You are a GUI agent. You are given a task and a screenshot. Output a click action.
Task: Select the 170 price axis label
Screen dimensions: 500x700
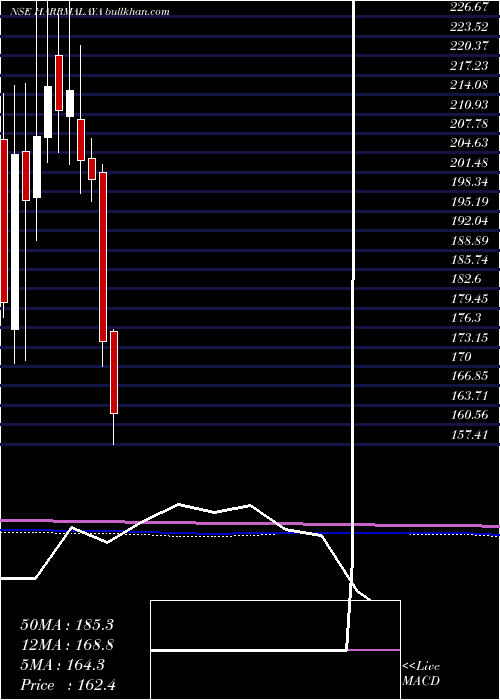point(462,357)
